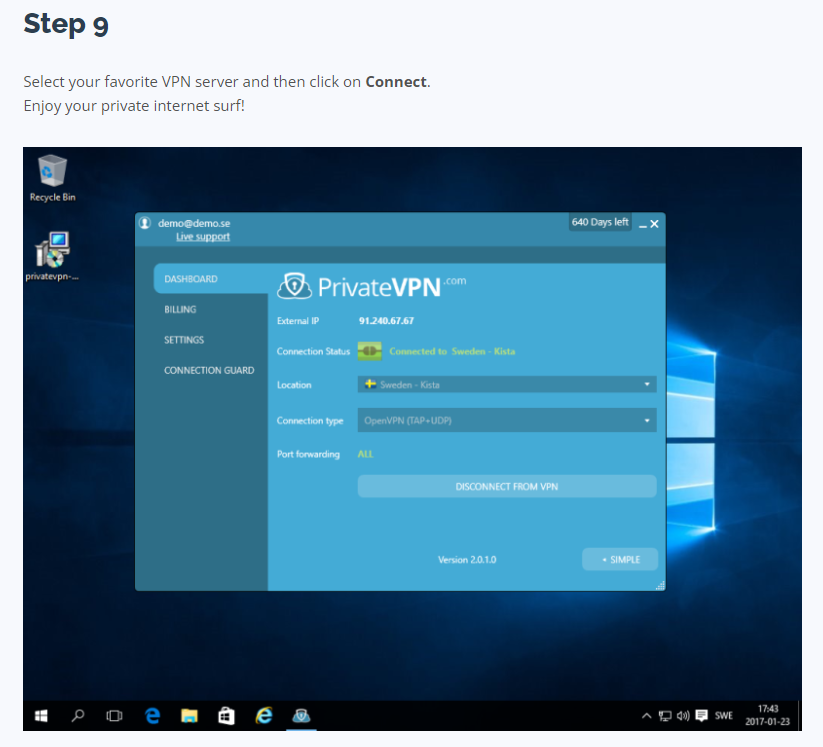Click the volume speaker tray icon

click(x=683, y=716)
